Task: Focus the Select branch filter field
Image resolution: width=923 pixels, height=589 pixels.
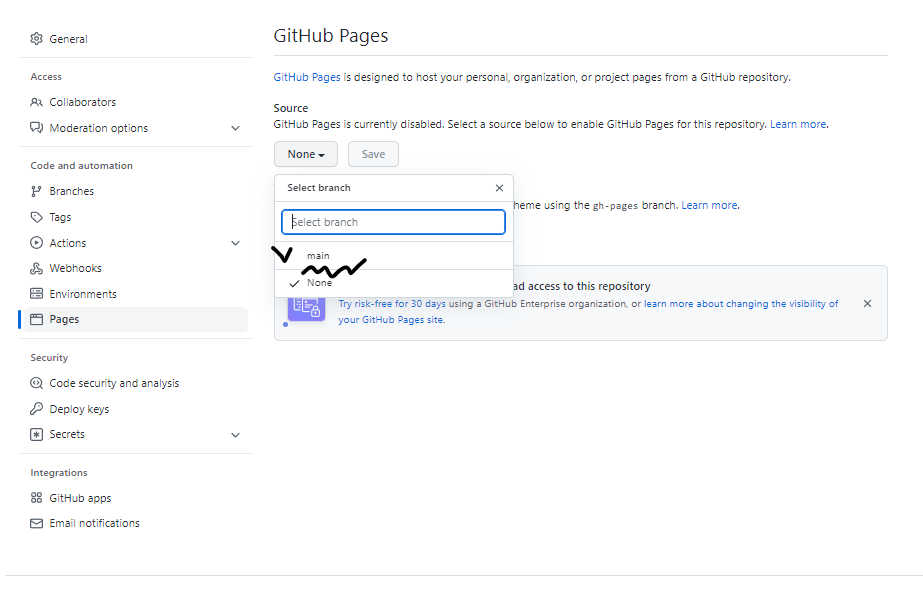Action: click(393, 222)
